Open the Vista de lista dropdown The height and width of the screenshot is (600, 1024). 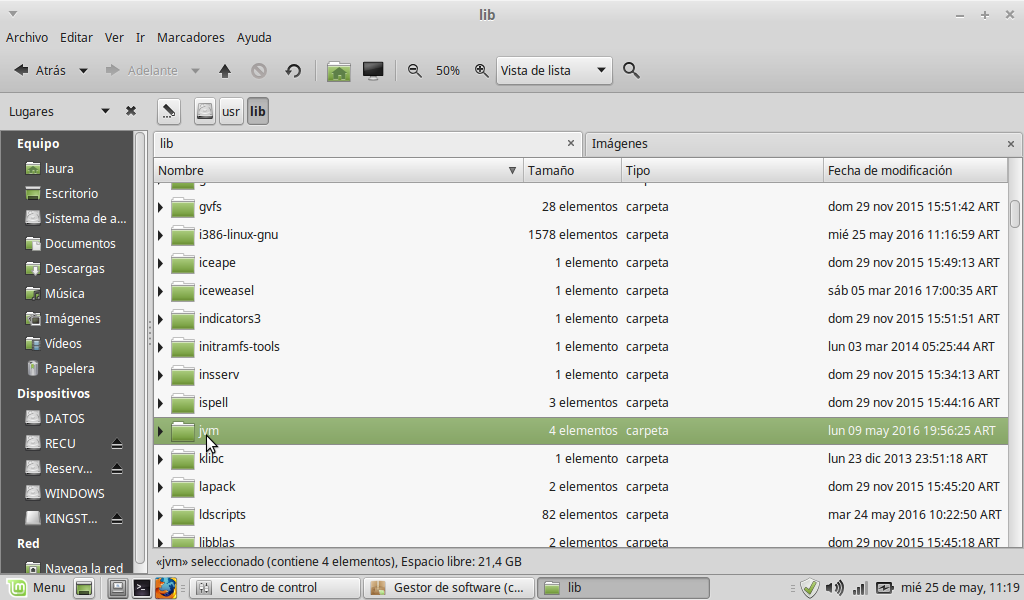coord(554,71)
